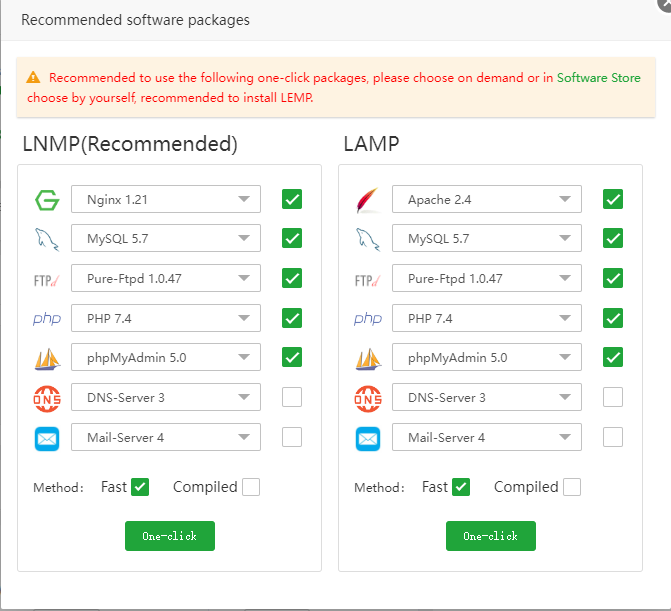
Task: Uncheck phpMyAdmin 5.0 in LAMP
Action: click(x=613, y=357)
